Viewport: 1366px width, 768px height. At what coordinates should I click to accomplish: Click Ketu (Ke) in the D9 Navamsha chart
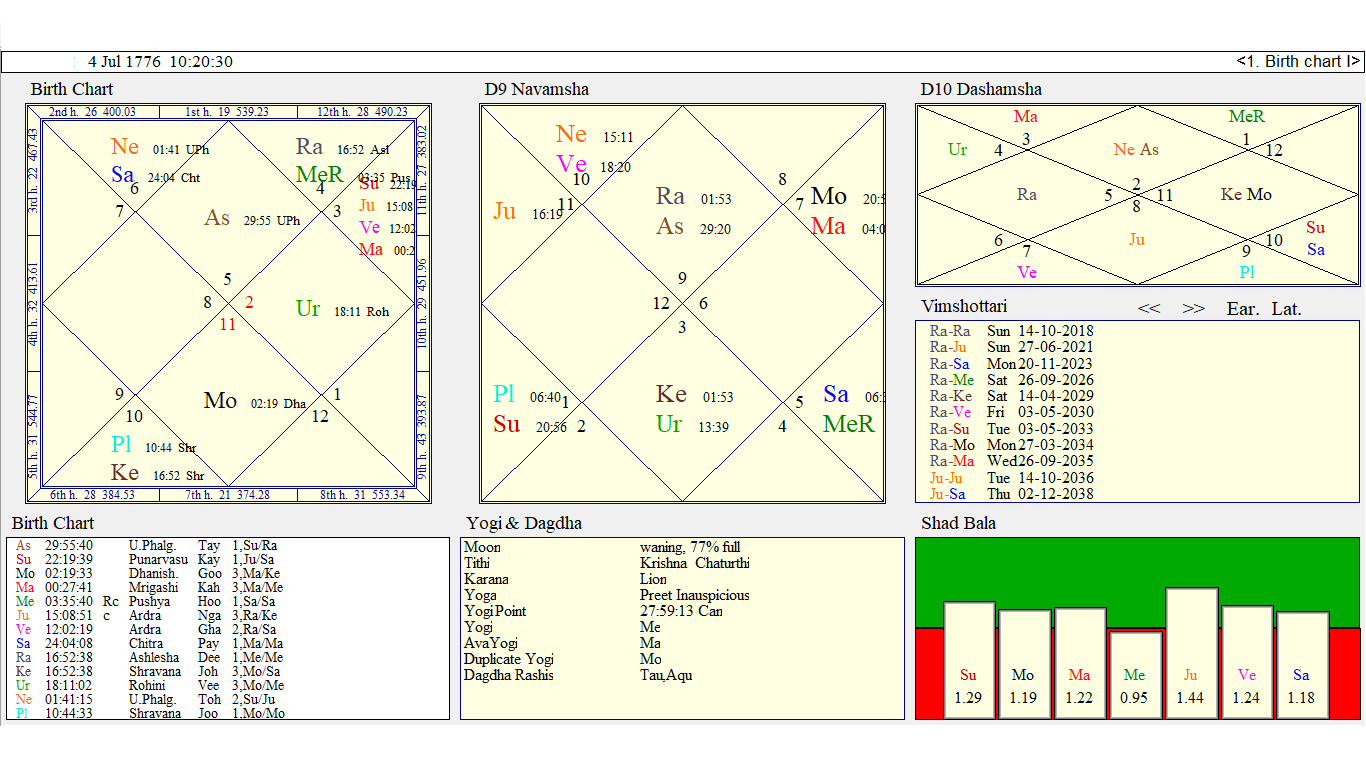pos(672,394)
